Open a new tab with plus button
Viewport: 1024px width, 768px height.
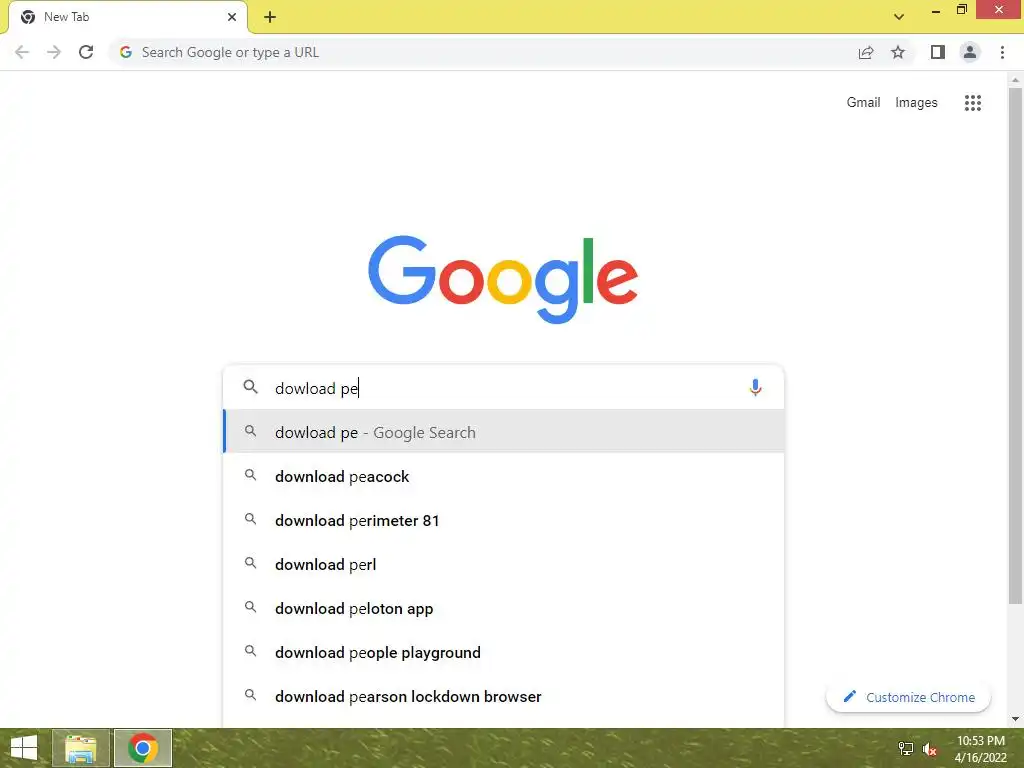point(270,17)
